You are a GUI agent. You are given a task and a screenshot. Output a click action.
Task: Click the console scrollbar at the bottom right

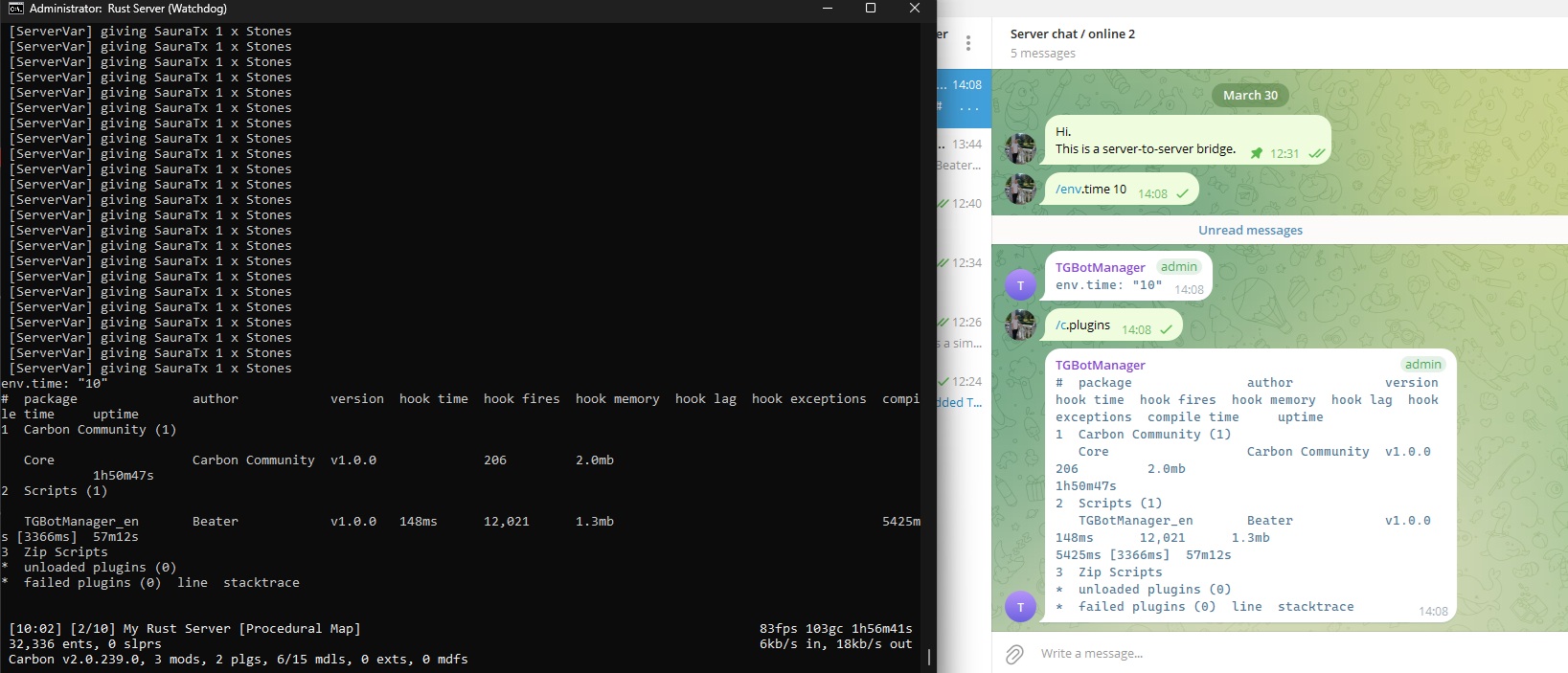tap(929, 657)
